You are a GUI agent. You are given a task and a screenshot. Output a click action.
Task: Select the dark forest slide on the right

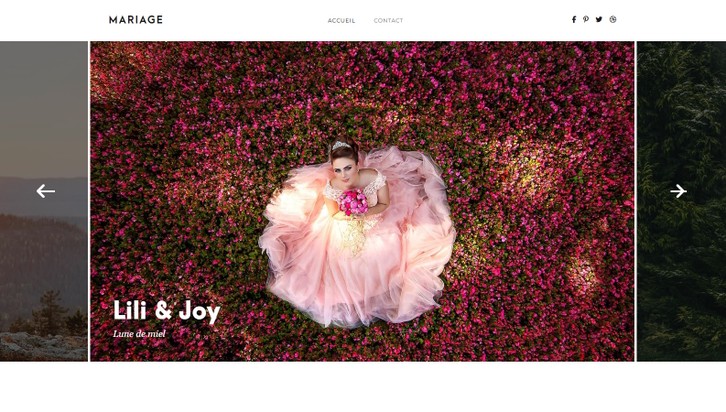point(681,201)
